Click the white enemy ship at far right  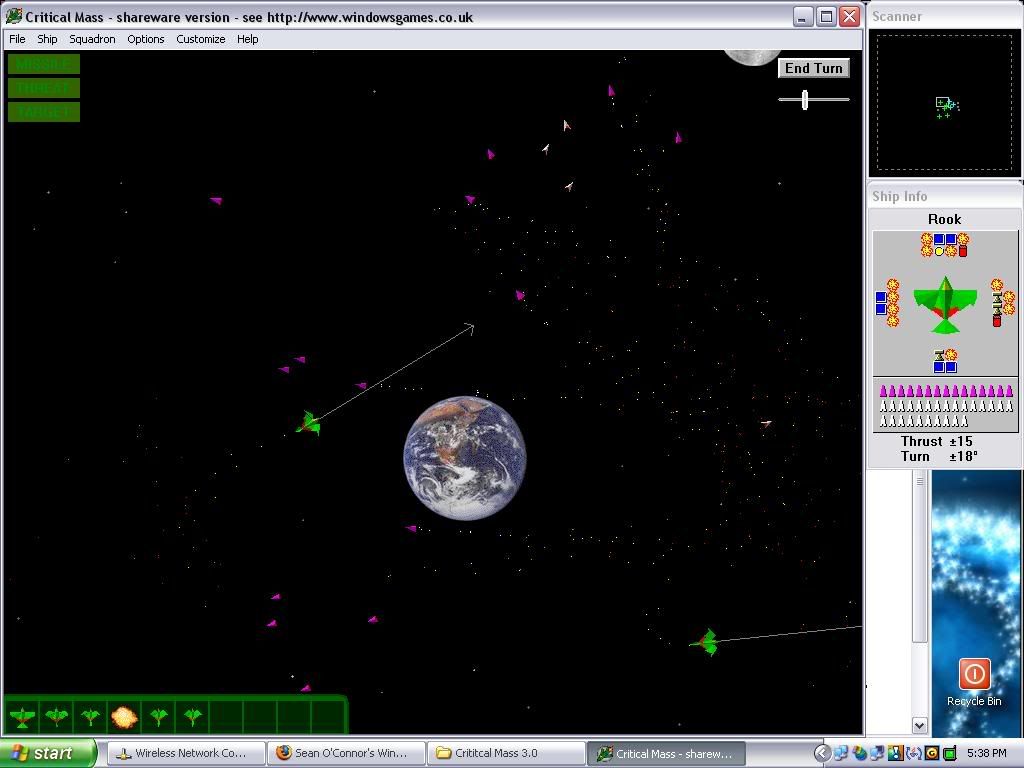[766, 423]
